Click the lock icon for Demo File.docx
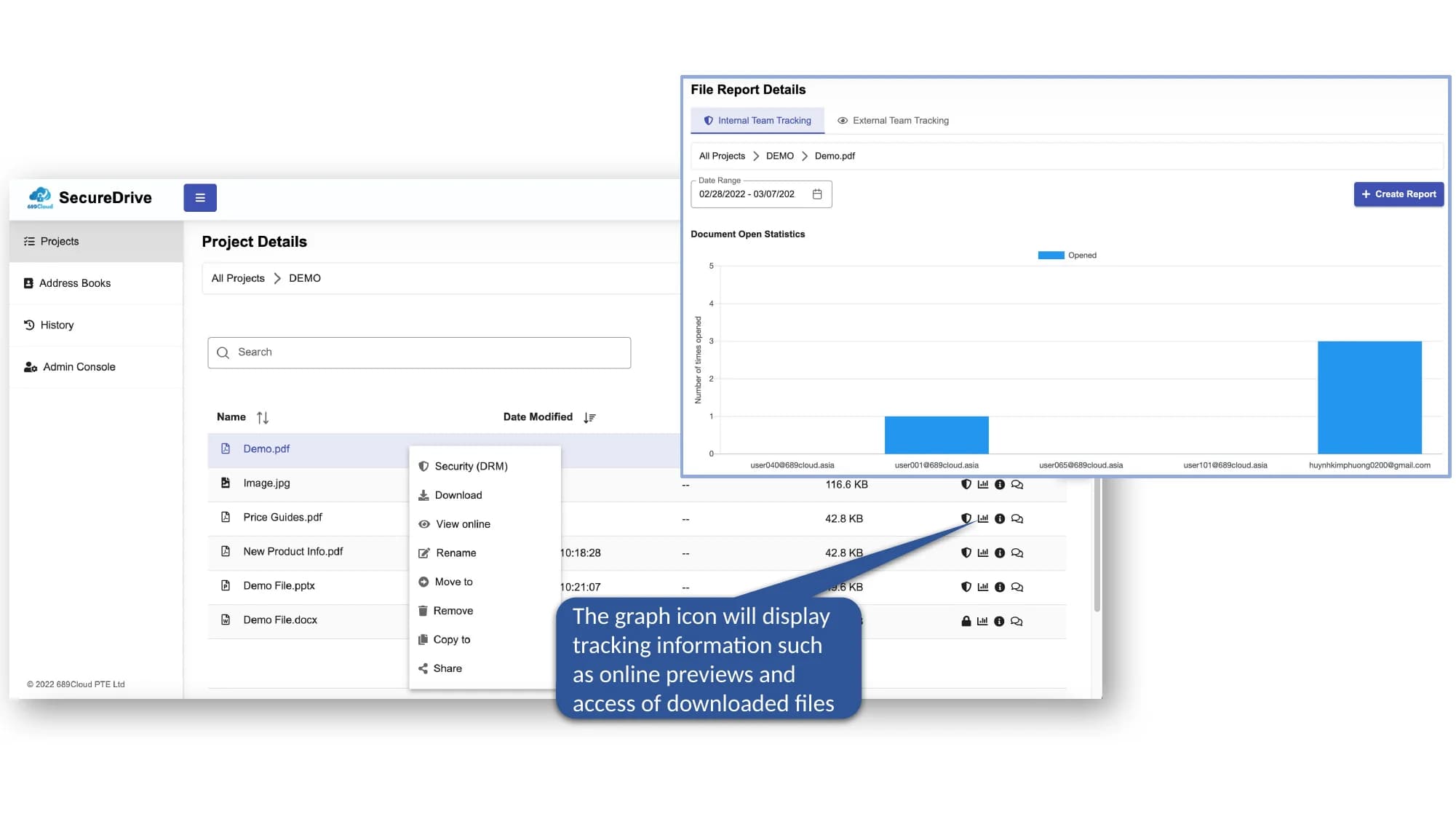 point(966,621)
